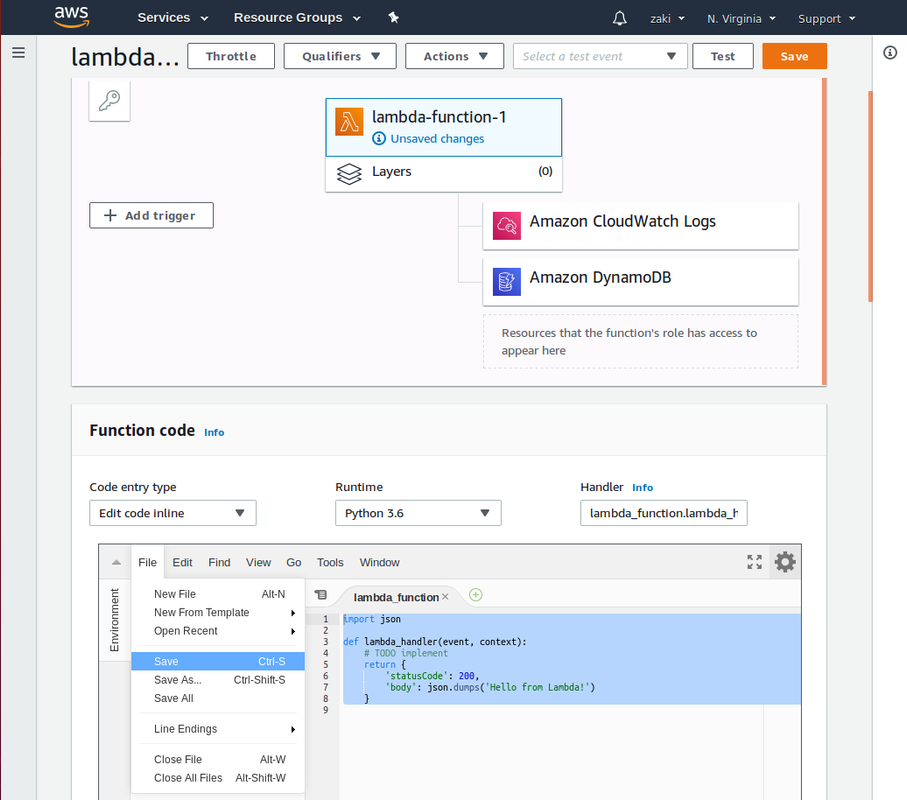Open the new tab plus icon
The width and height of the screenshot is (907, 800).
click(x=475, y=594)
